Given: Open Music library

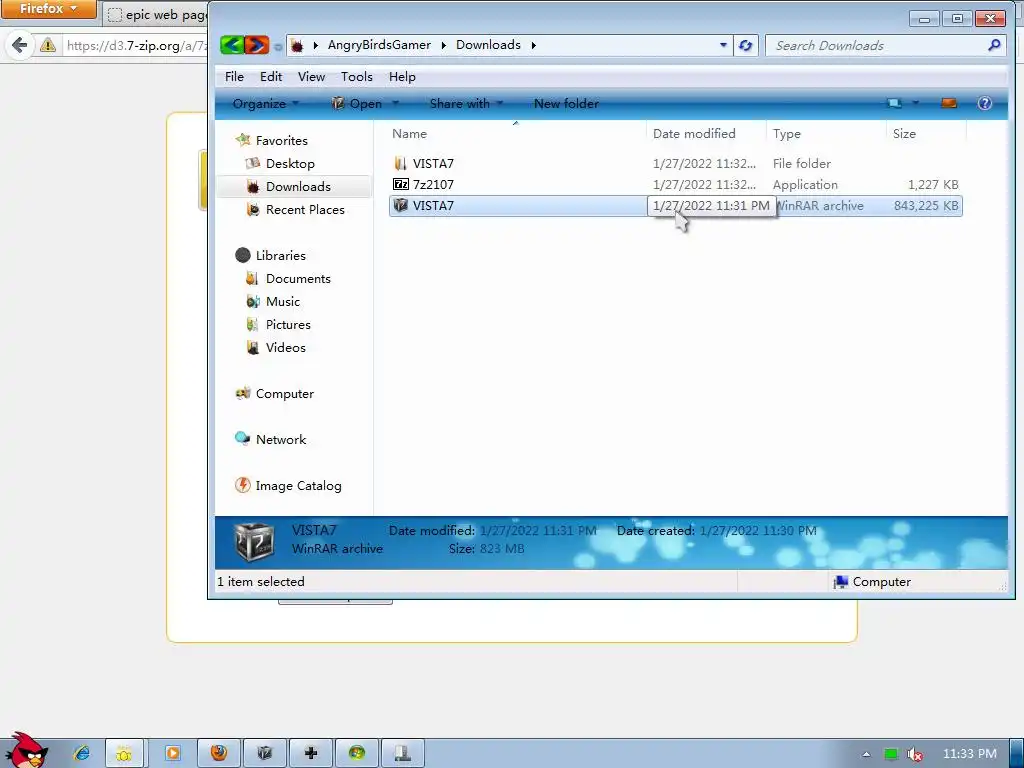Looking at the screenshot, I should pyautogui.click(x=282, y=302).
